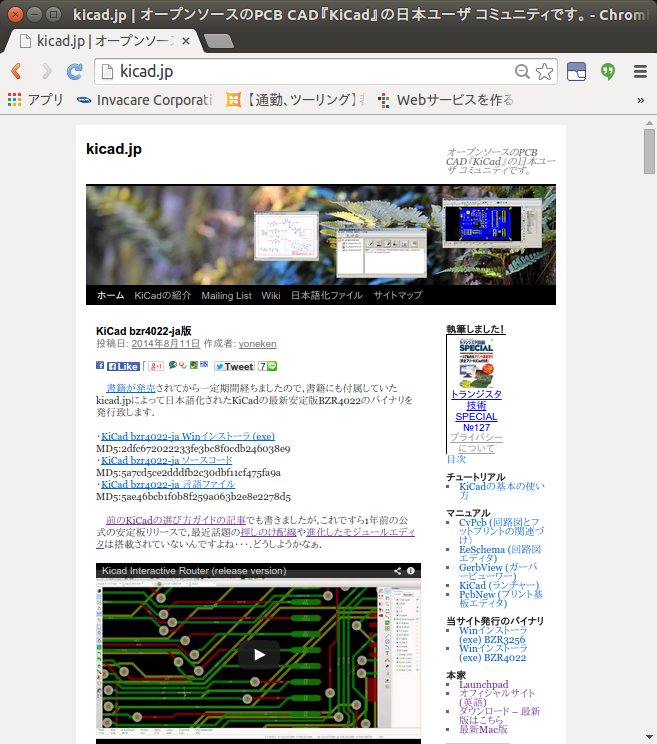
Task: Click the video share icon
Action: click(x=398, y=571)
